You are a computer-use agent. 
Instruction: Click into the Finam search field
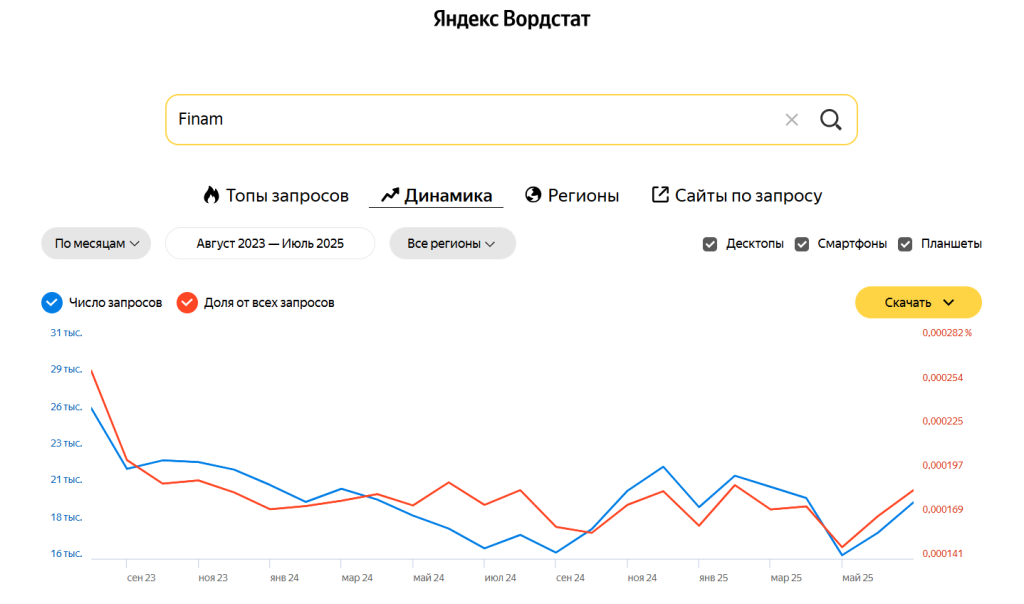(470, 120)
